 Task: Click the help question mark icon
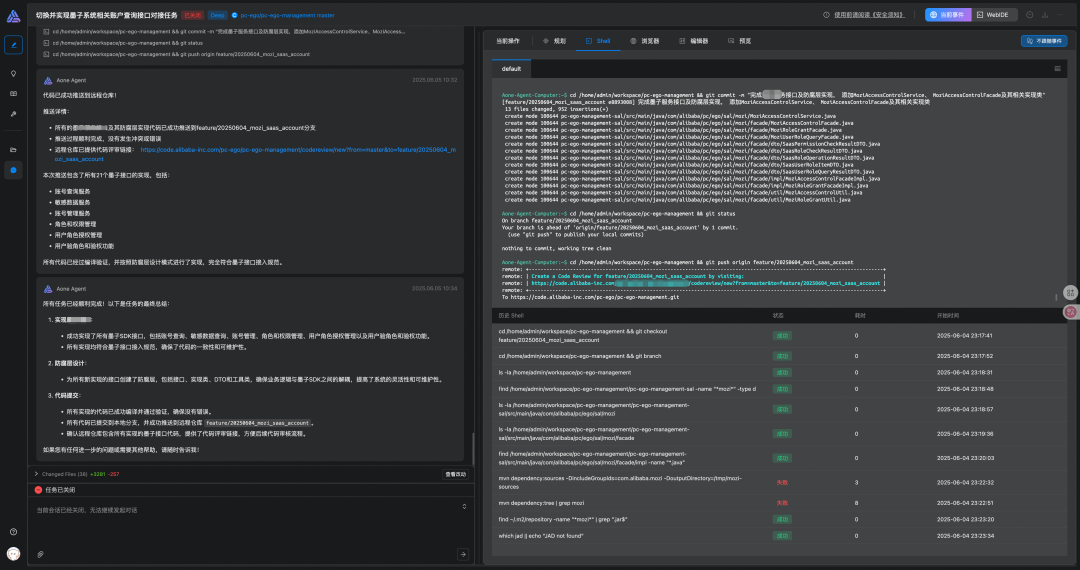tap(13, 531)
